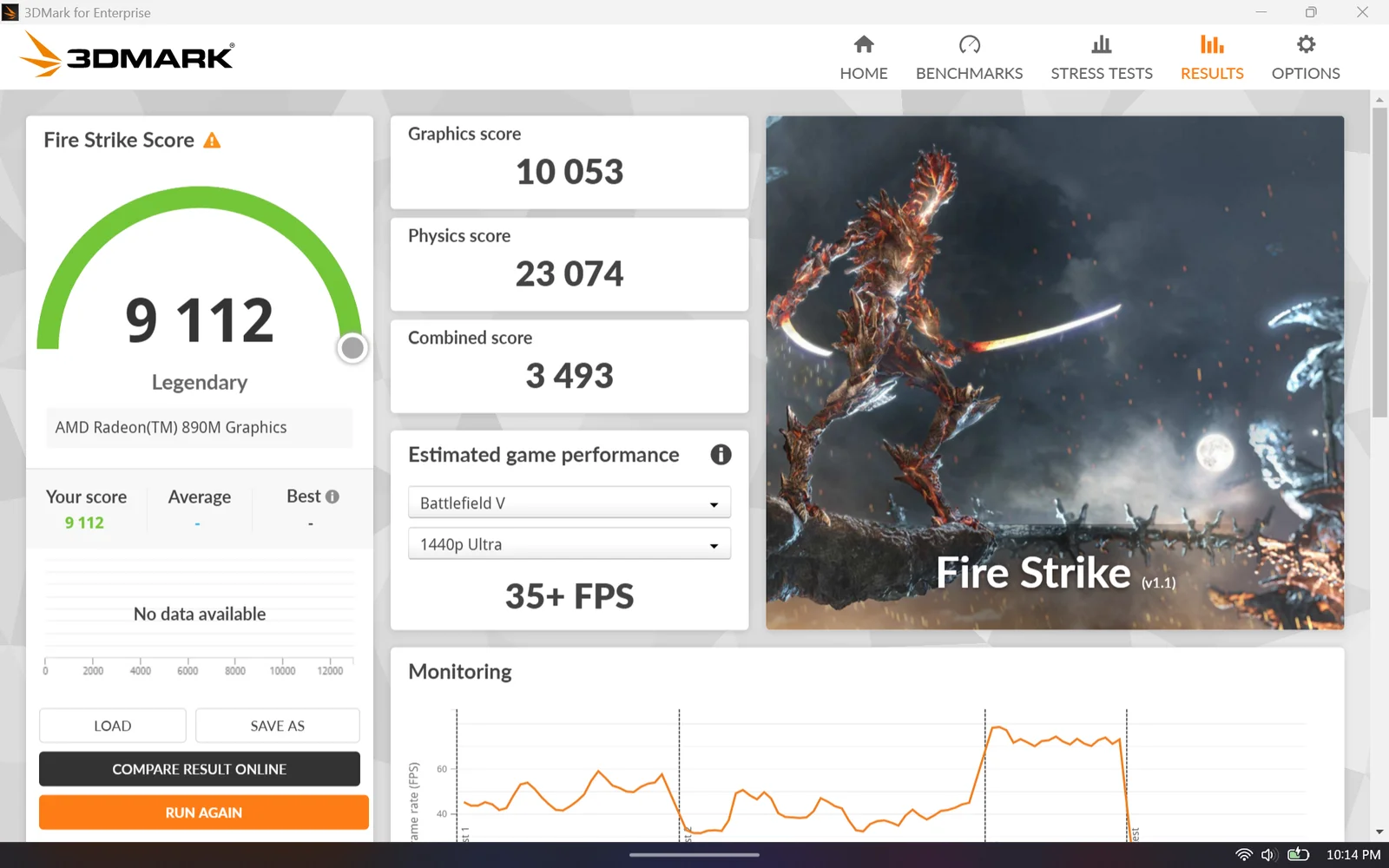Click the info icon beside Best
The width and height of the screenshot is (1389, 868).
pyautogui.click(x=332, y=496)
